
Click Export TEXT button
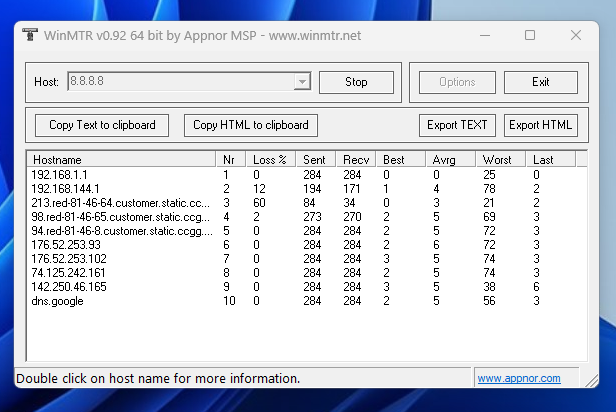pyautogui.click(x=457, y=125)
